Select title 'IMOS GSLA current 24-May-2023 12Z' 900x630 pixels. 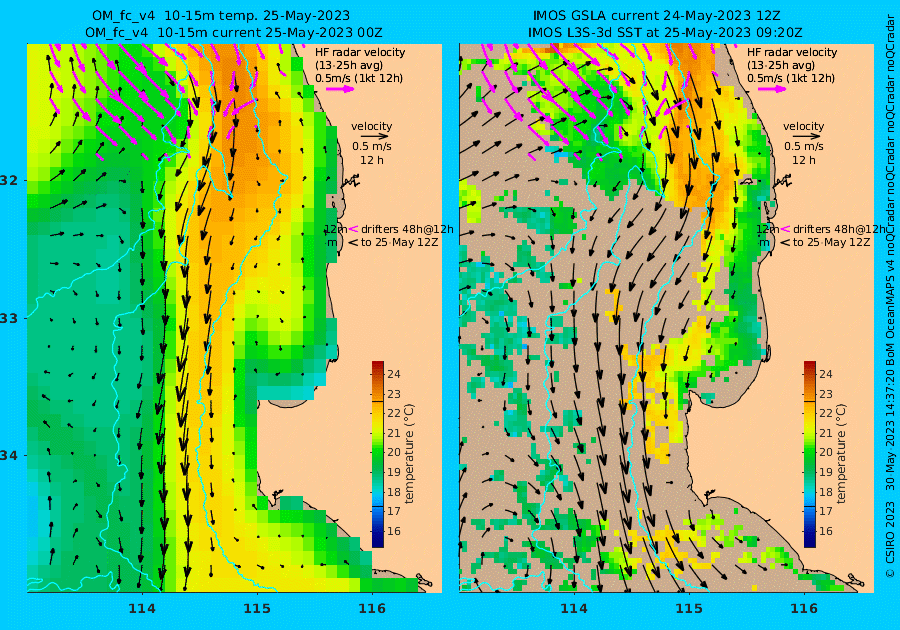[656, 15]
